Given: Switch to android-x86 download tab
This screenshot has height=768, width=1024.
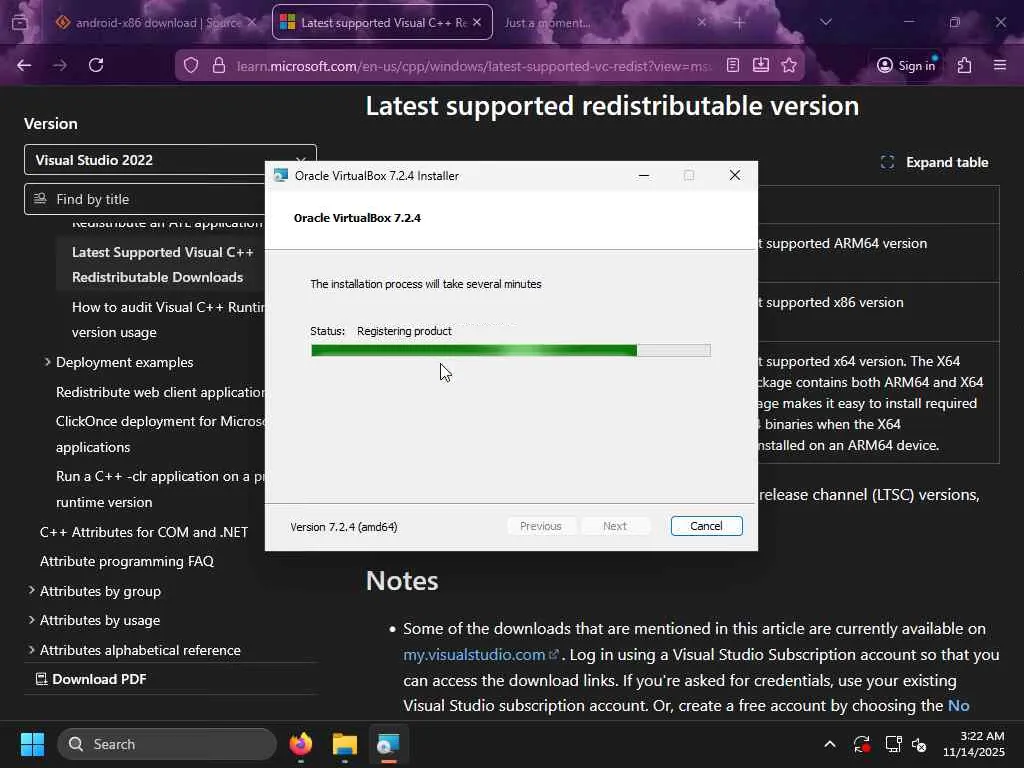Looking at the screenshot, I should [157, 22].
